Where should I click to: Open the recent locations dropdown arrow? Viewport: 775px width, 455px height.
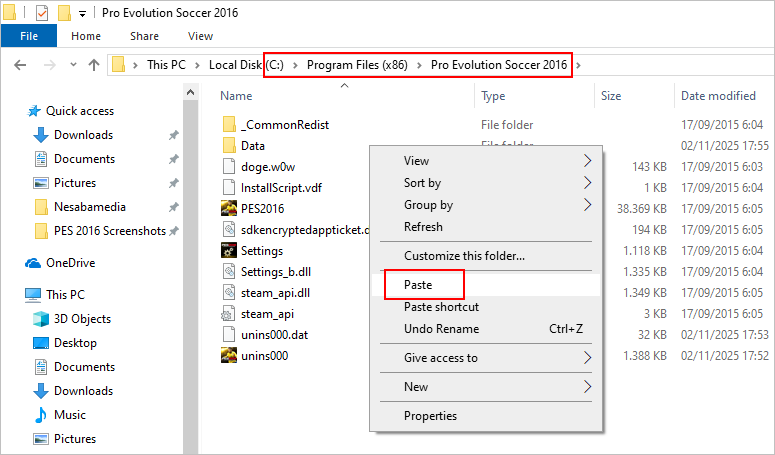(x=74, y=65)
